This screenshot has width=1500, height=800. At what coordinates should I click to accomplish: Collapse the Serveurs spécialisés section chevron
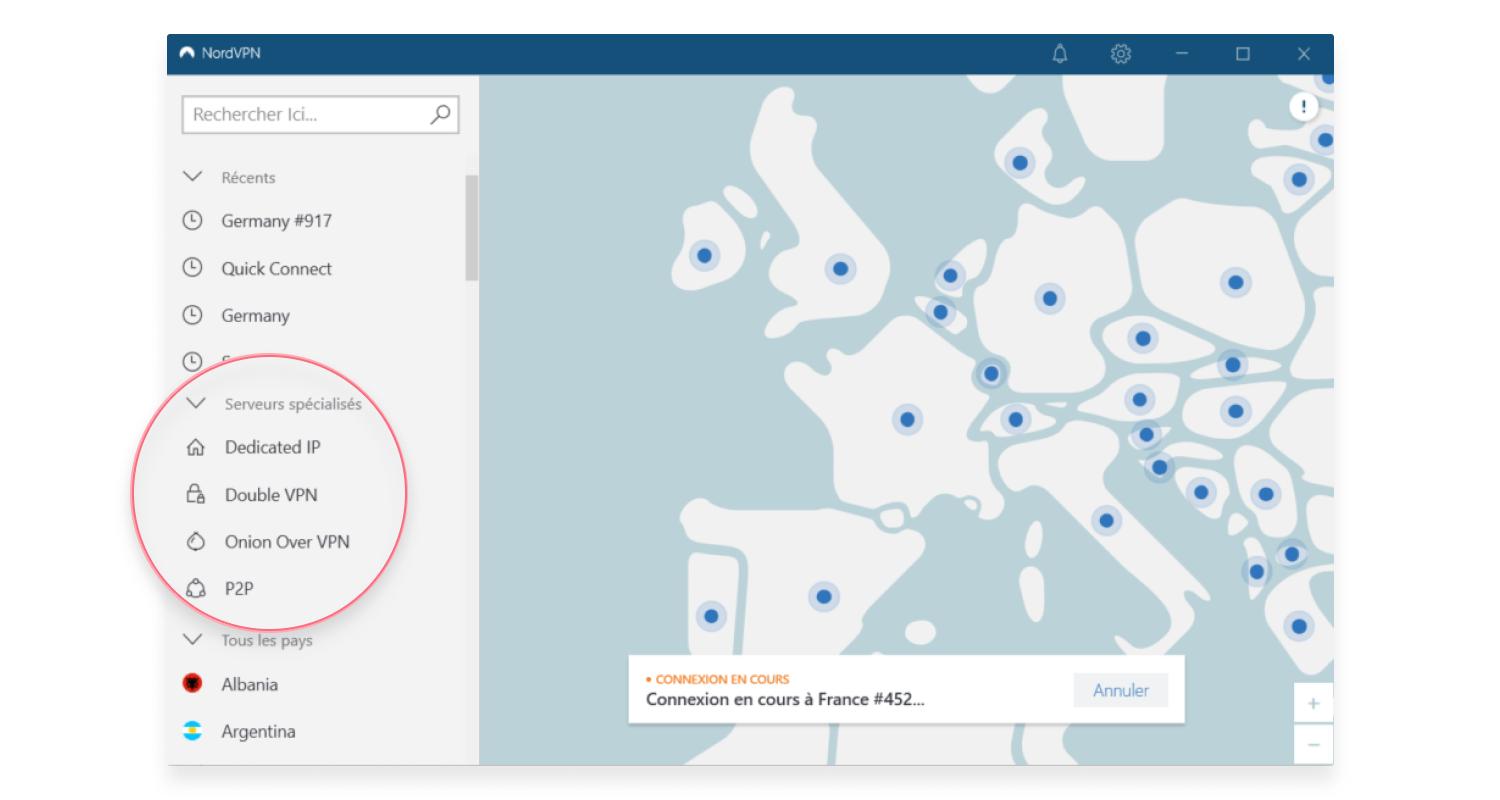point(196,404)
